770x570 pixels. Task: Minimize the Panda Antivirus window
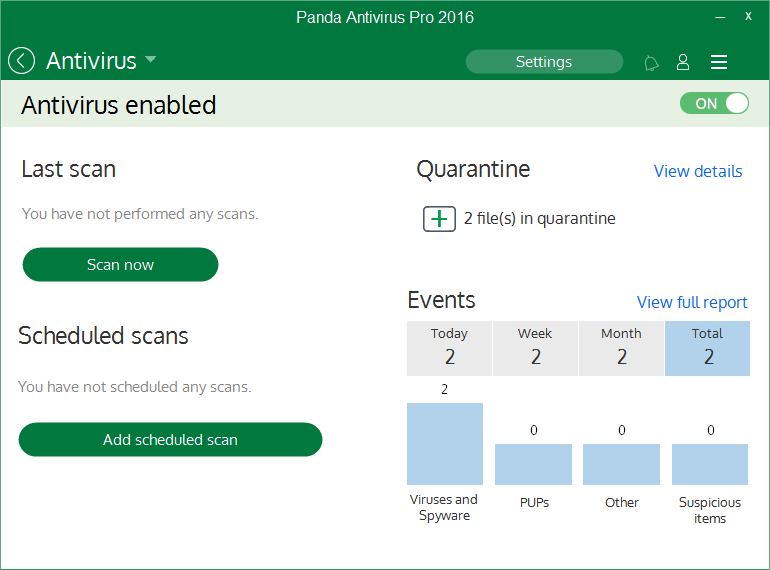(719, 17)
